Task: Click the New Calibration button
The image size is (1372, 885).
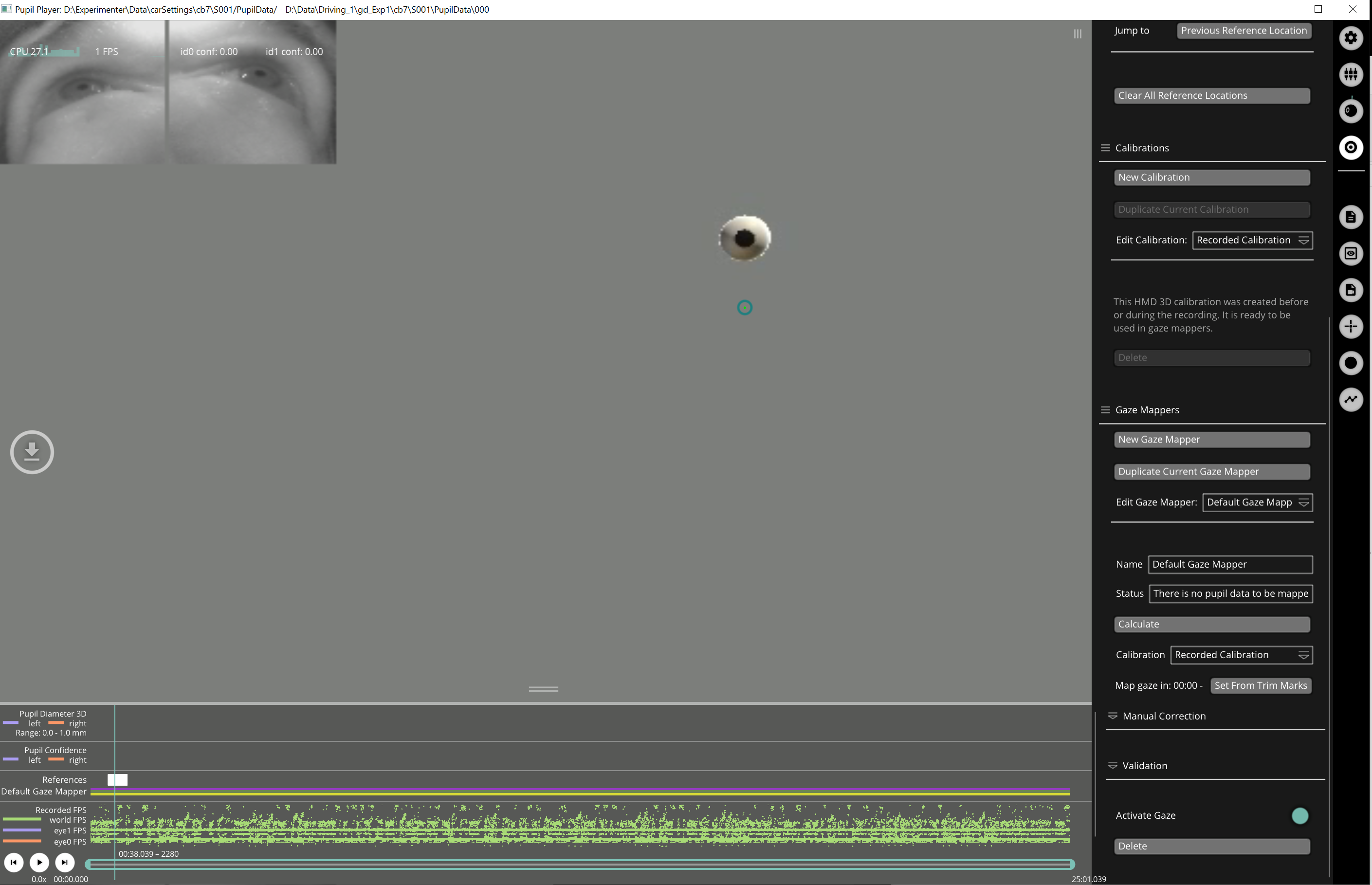Action: 1212,177
